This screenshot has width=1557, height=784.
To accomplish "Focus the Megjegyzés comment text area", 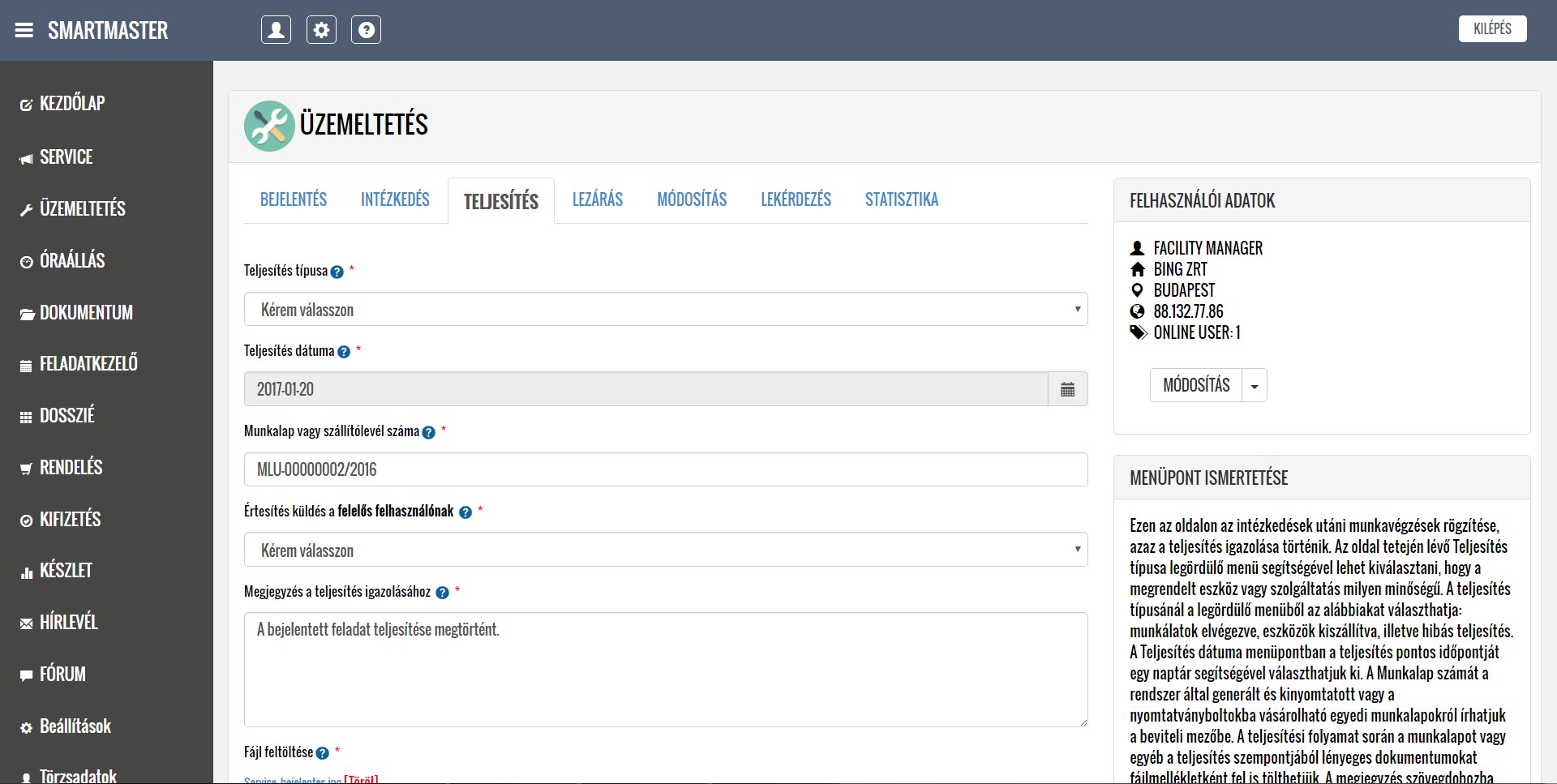I will 665,669.
